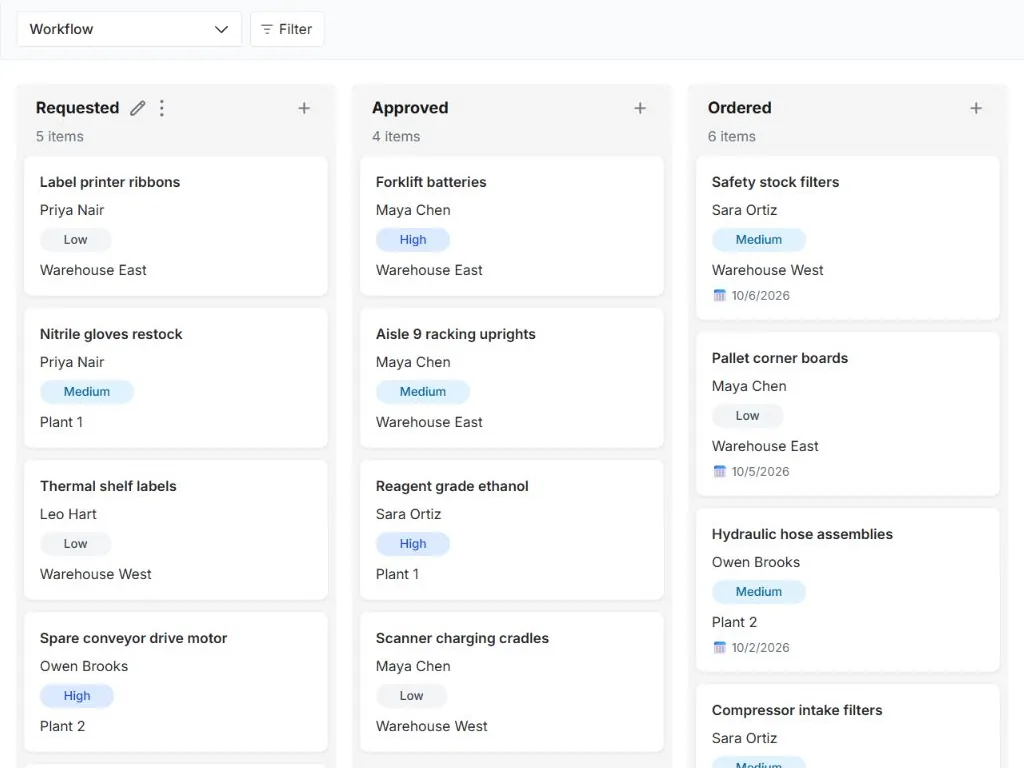Click the Requested column title
The image size is (1024, 768).
(77, 108)
